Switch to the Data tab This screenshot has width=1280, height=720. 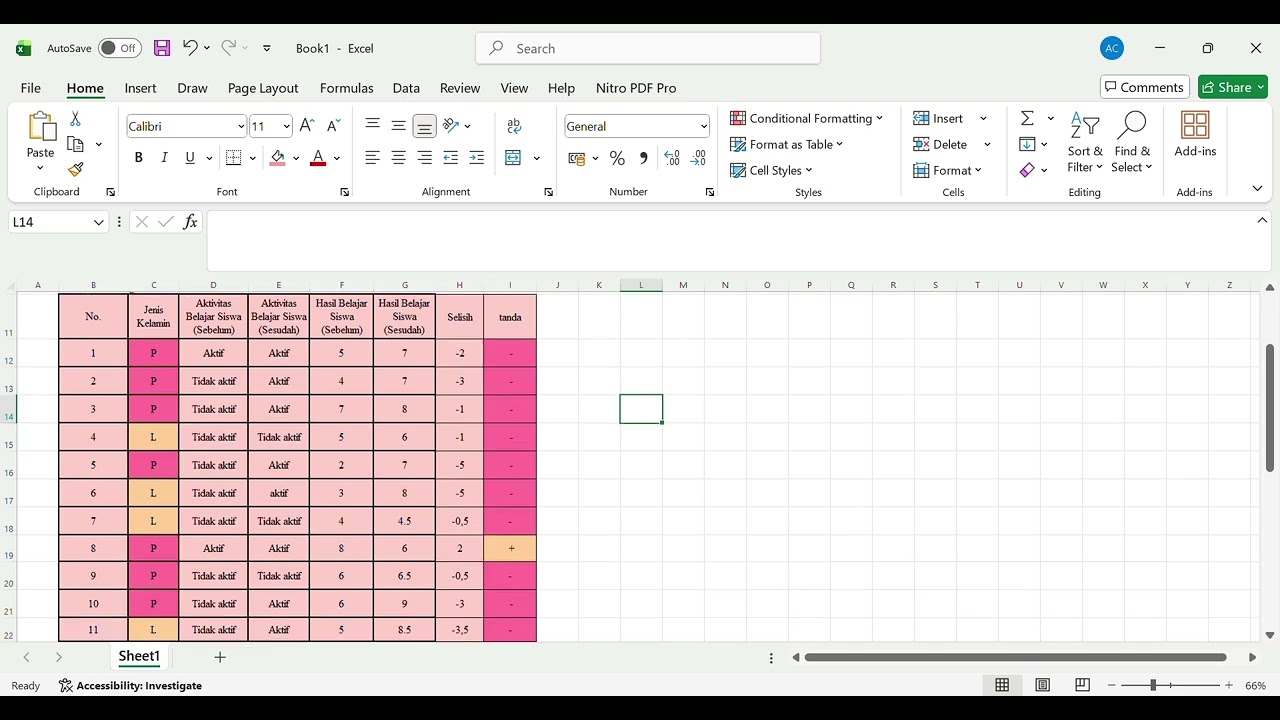click(x=406, y=88)
